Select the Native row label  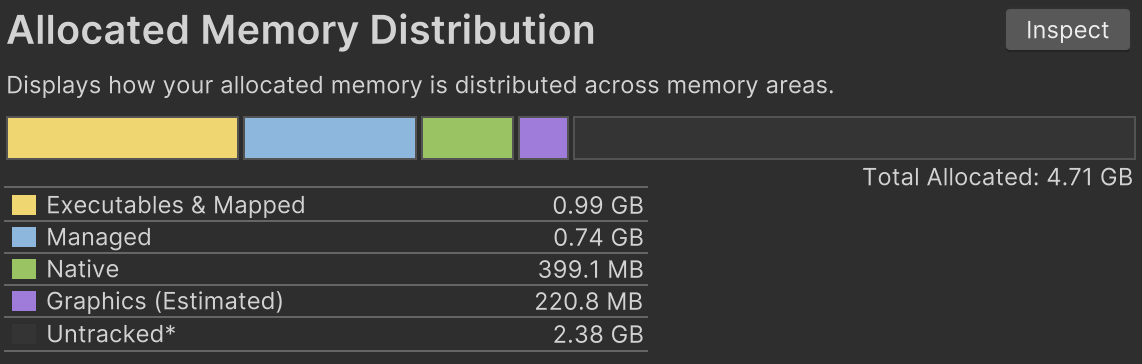82,269
